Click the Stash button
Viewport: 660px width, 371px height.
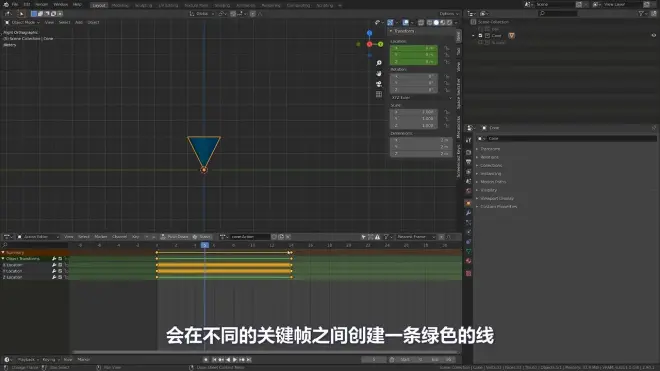pos(202,237)
